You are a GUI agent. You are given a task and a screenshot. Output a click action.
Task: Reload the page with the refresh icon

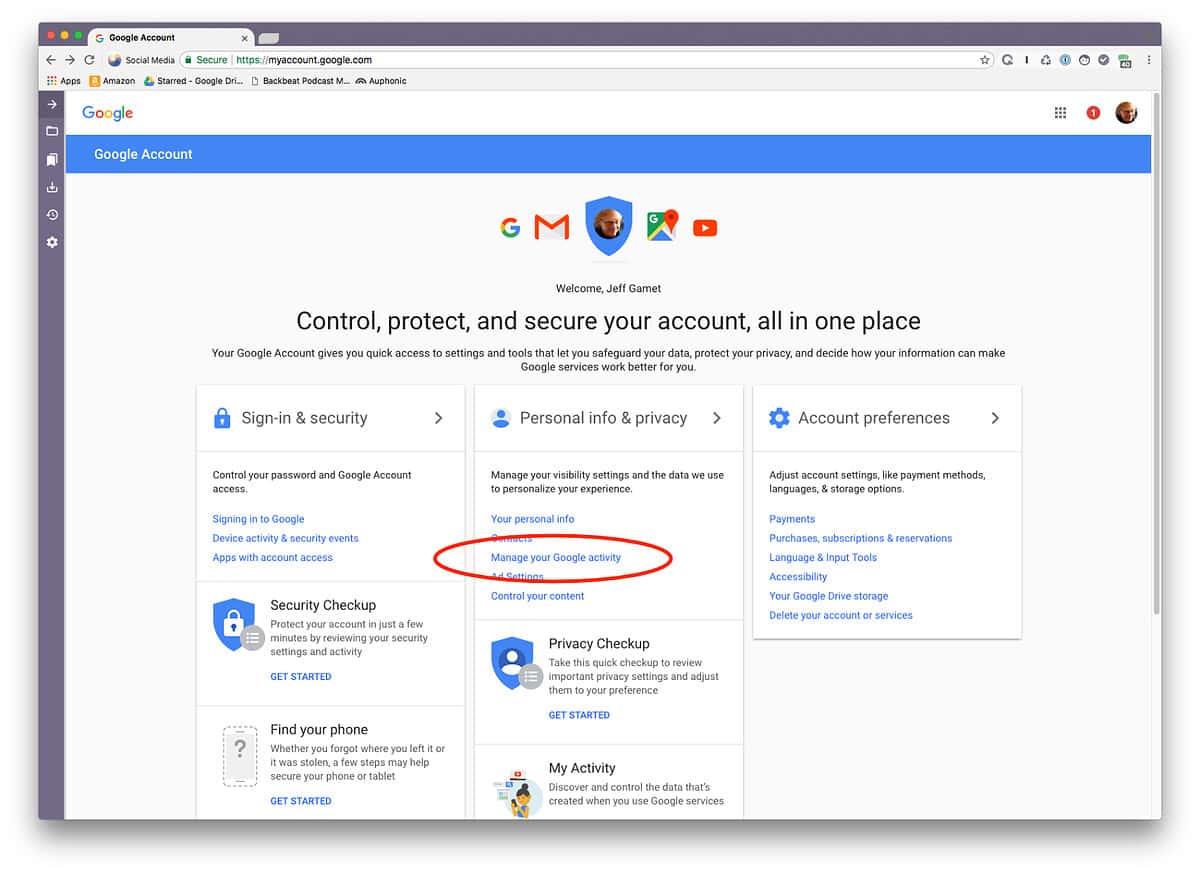click(89, 60)
